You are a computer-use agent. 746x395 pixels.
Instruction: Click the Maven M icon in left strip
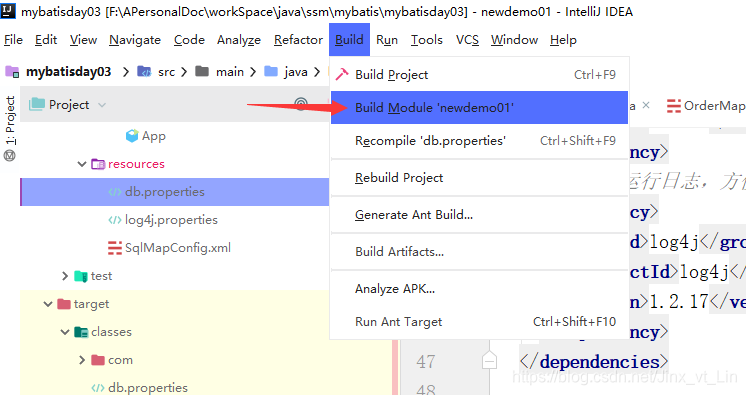point(10,156)
